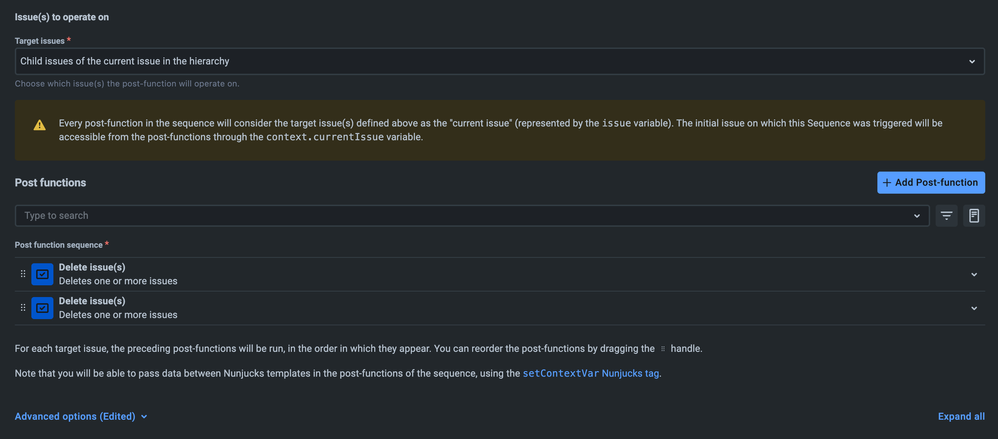Viewport: 998px width, 439px height.
Task: Grab the second Delete issue(s) drag handle
Action: pos(23,308)
